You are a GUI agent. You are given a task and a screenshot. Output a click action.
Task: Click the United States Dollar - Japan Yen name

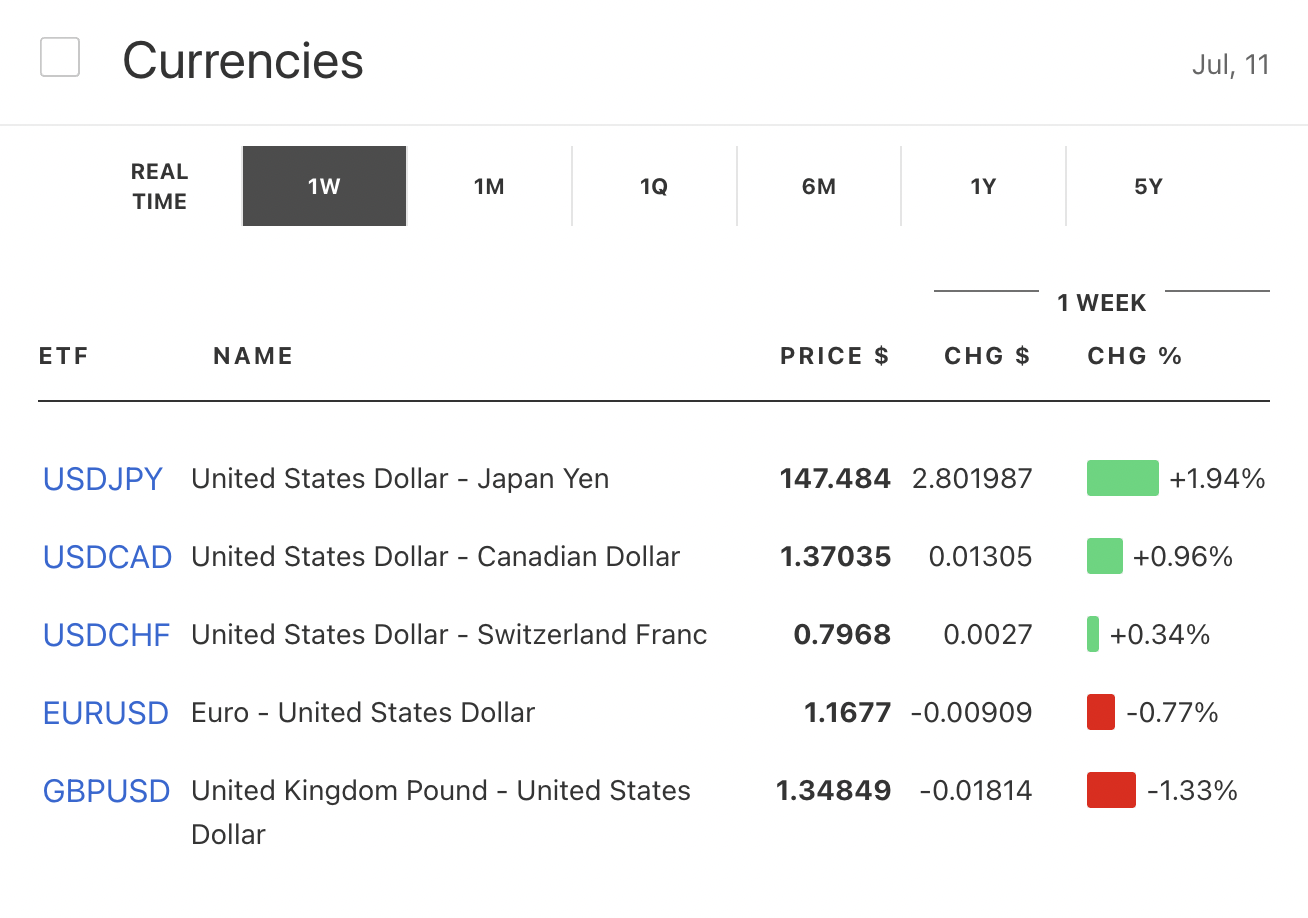[400, 479]
